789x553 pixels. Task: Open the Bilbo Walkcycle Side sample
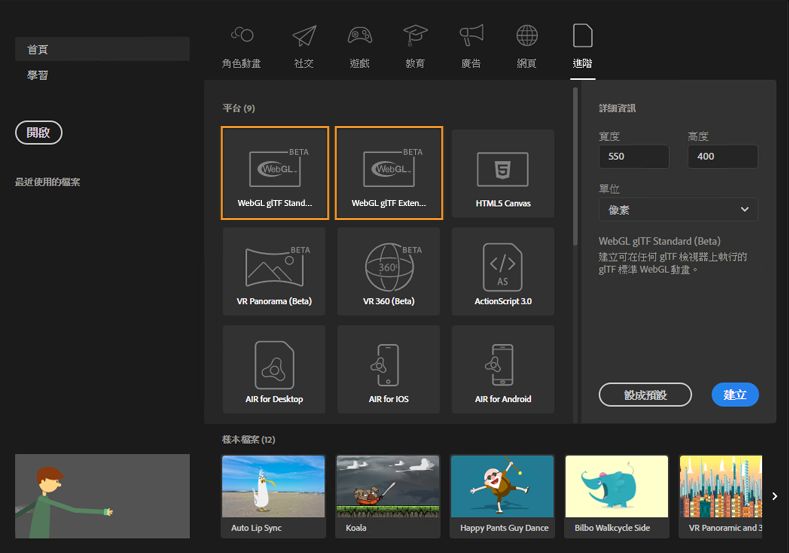pyautogui.click(x=617, y=497)
